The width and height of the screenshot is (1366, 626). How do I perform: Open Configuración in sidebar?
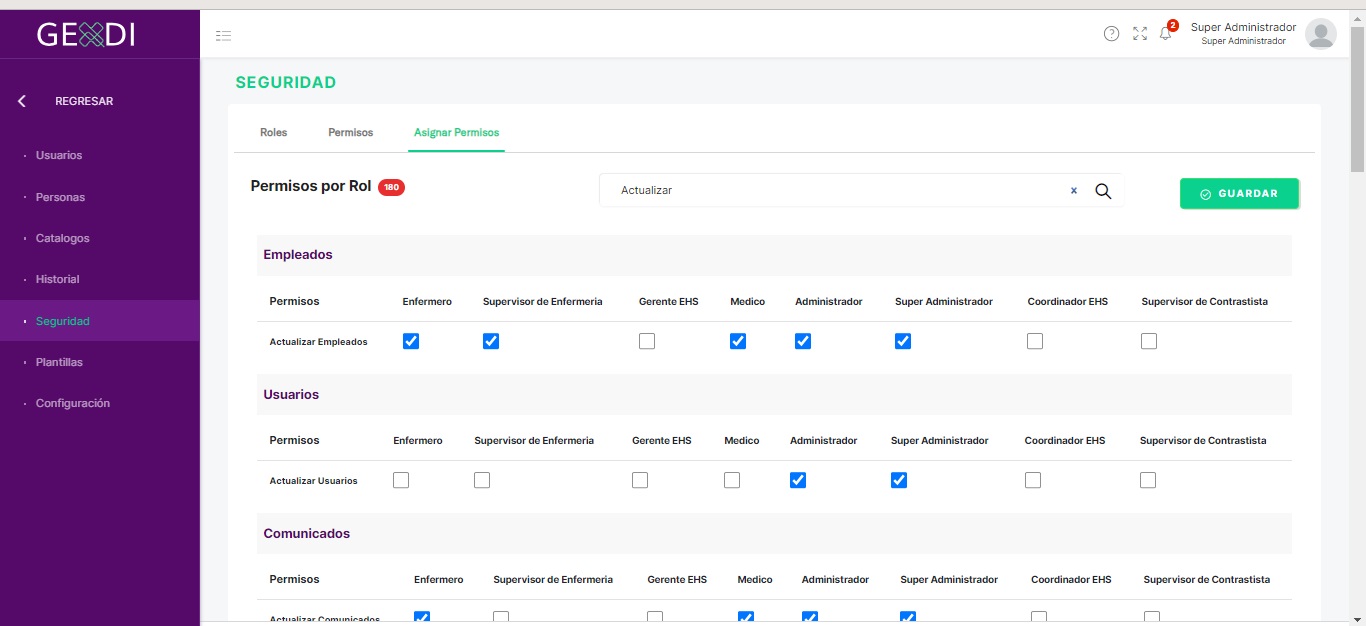[x=72, y=403]
